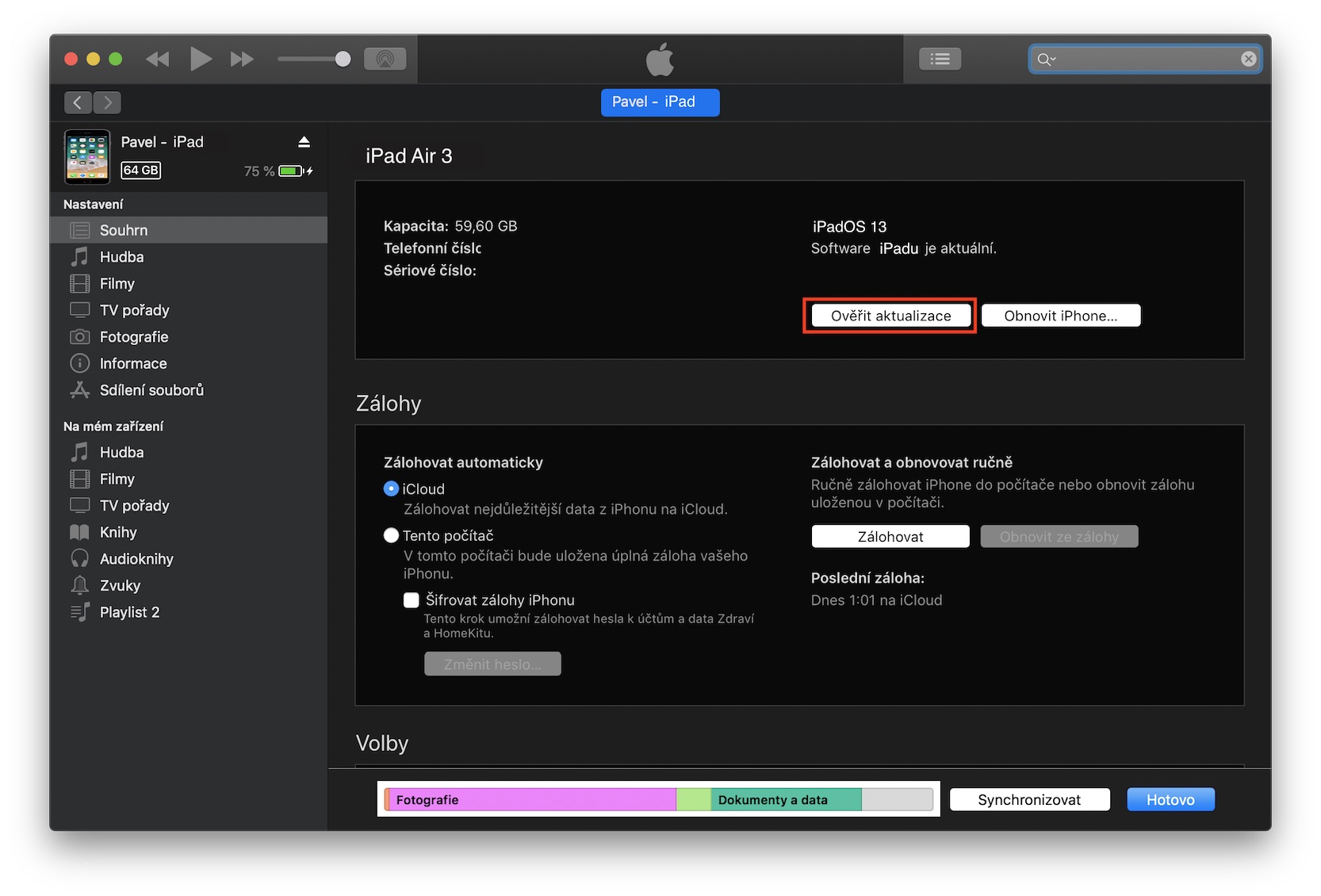Open Audioknihy on the device
This screenshot has height=896, width=1321.
coord(189,559)
